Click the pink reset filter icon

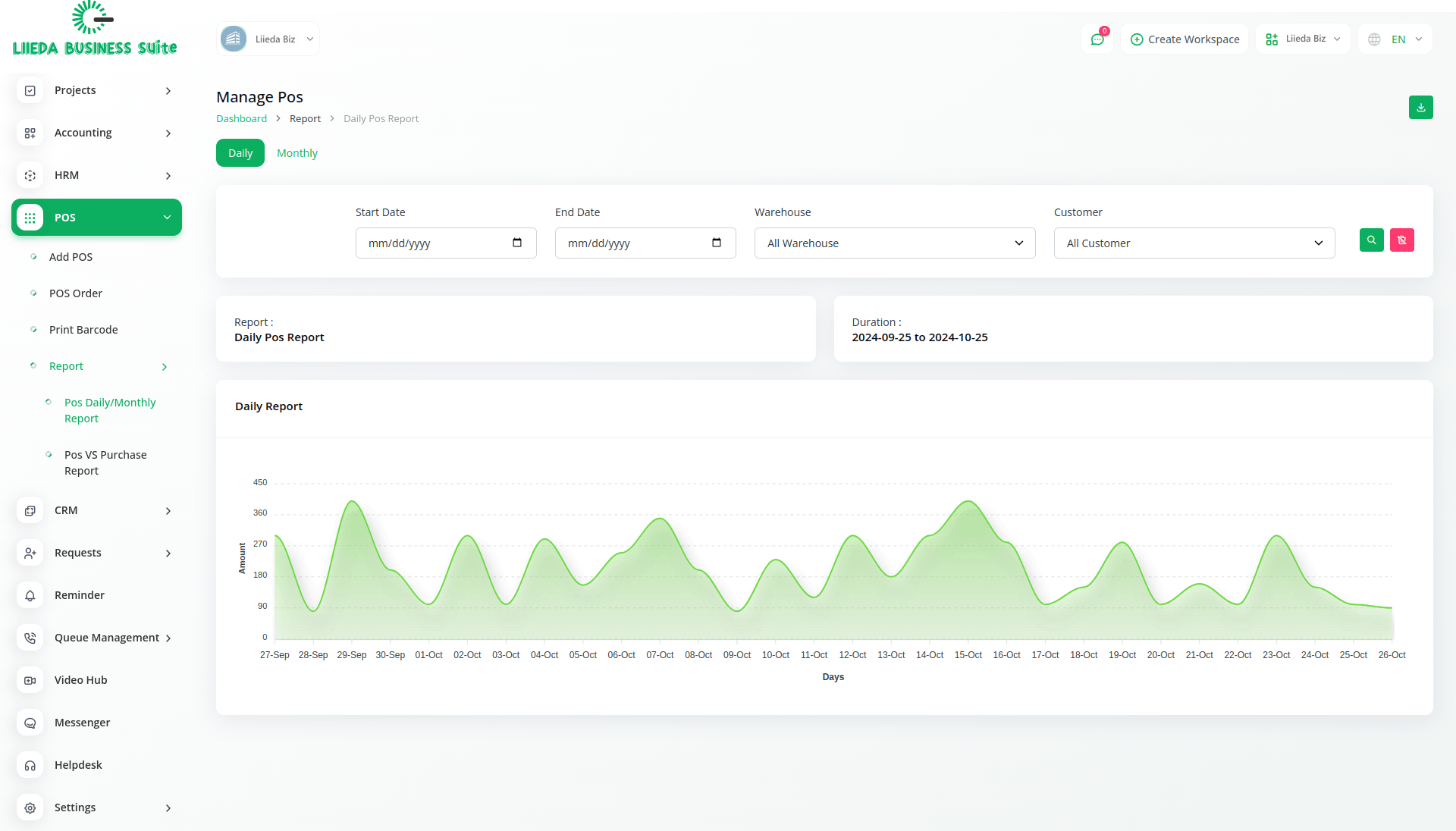[1401, 240]
